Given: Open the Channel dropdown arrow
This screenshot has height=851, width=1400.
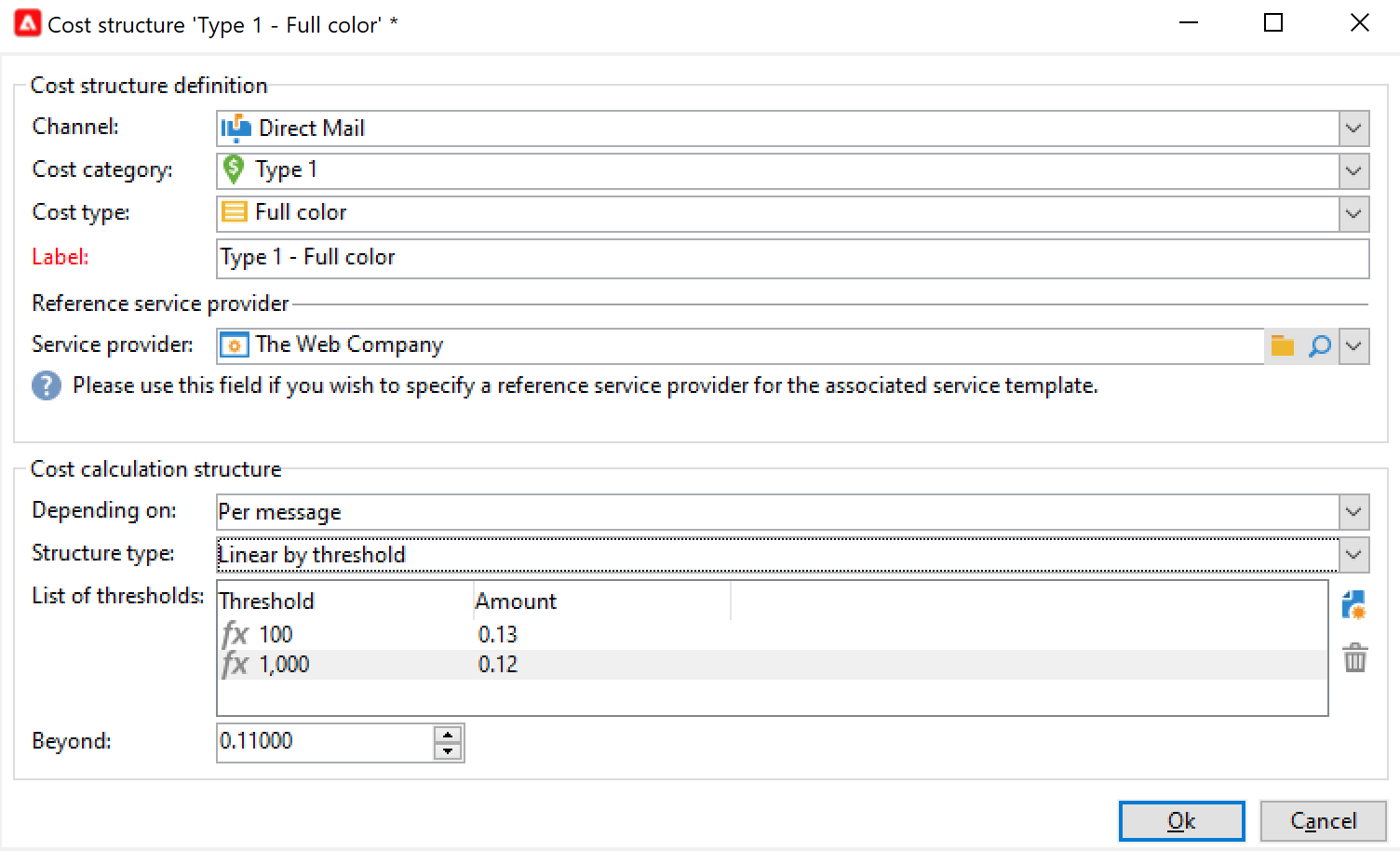Looking at the screenshot, I should click(x=1353, y=128).
